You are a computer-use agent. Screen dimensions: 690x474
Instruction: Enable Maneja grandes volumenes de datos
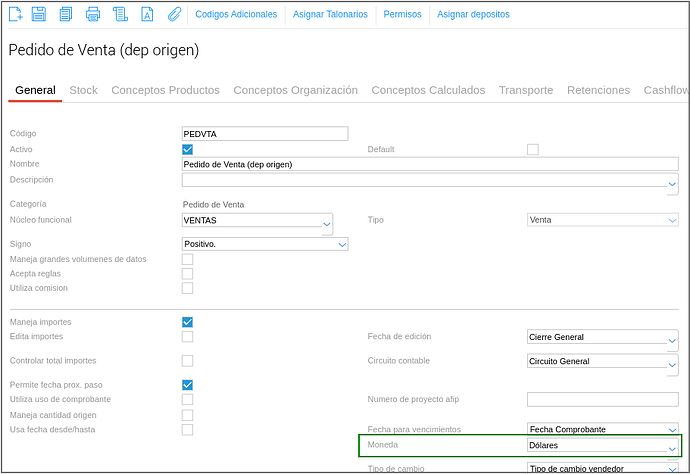(x=187, y=259)
